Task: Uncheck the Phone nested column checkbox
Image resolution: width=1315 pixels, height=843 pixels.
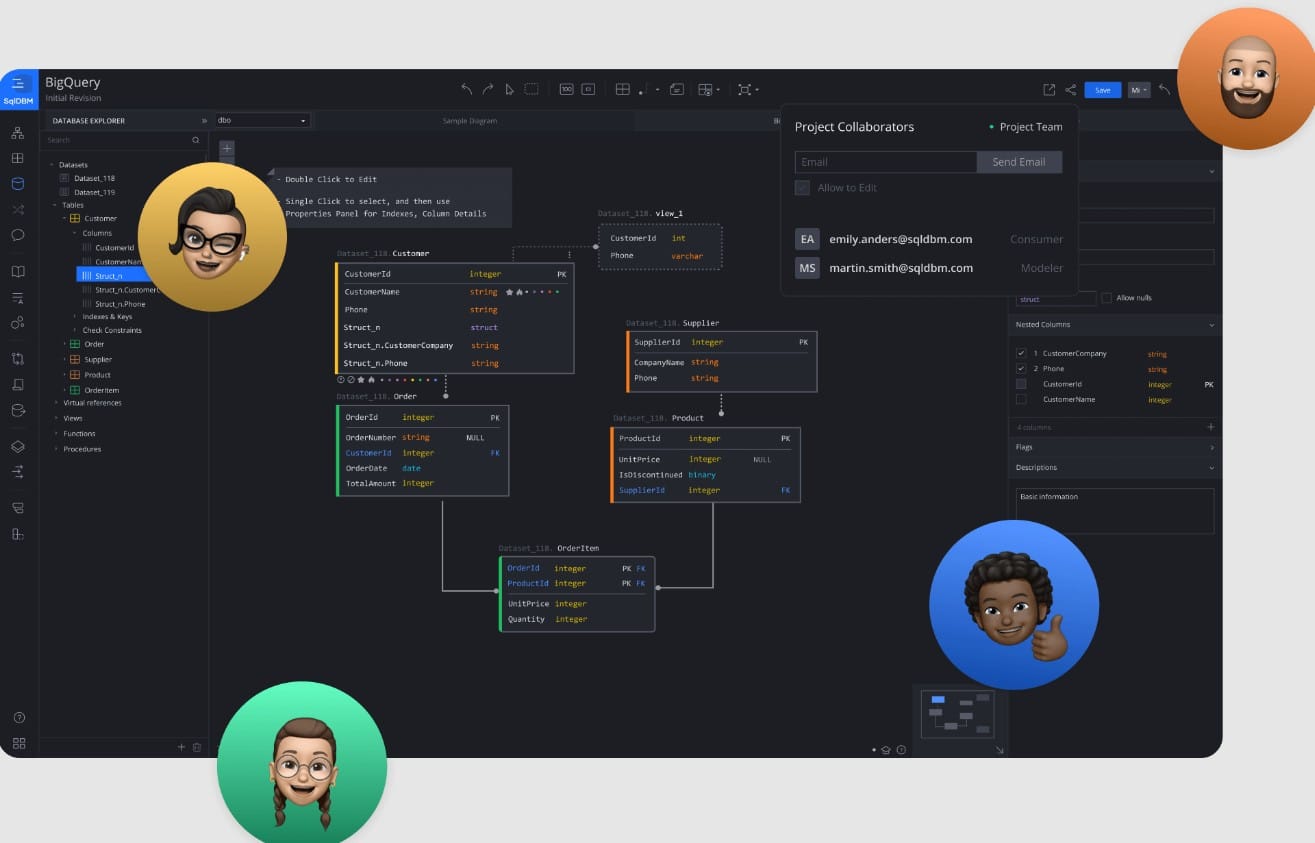Action: tap(1021, 369)
